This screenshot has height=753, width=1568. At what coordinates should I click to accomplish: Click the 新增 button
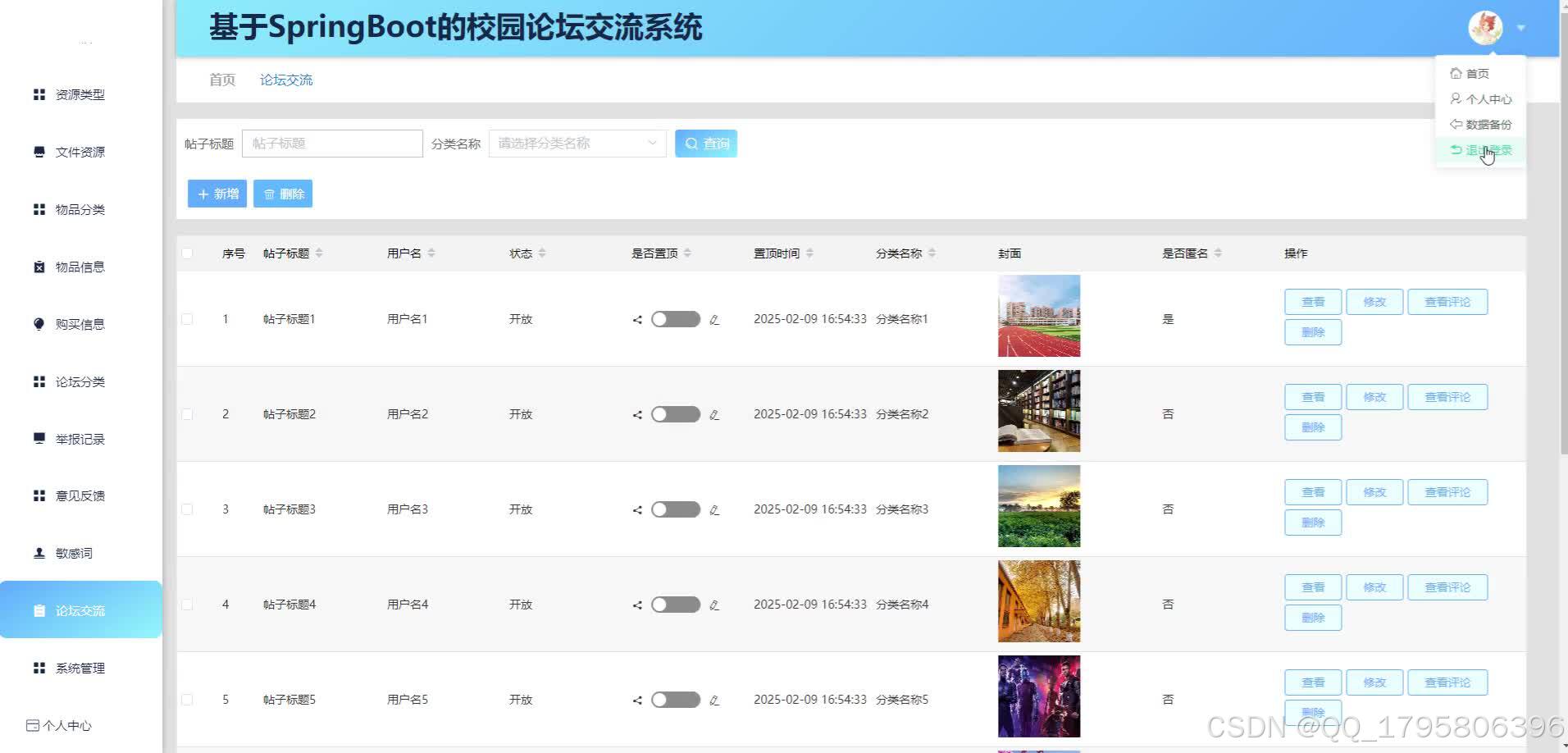(217, 194)
